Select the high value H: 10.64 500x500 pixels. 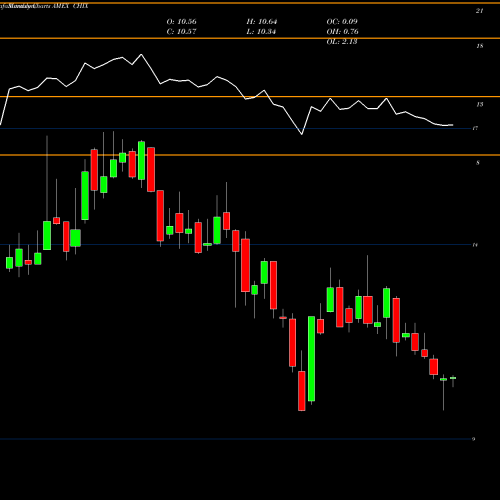tap(262, 21)
